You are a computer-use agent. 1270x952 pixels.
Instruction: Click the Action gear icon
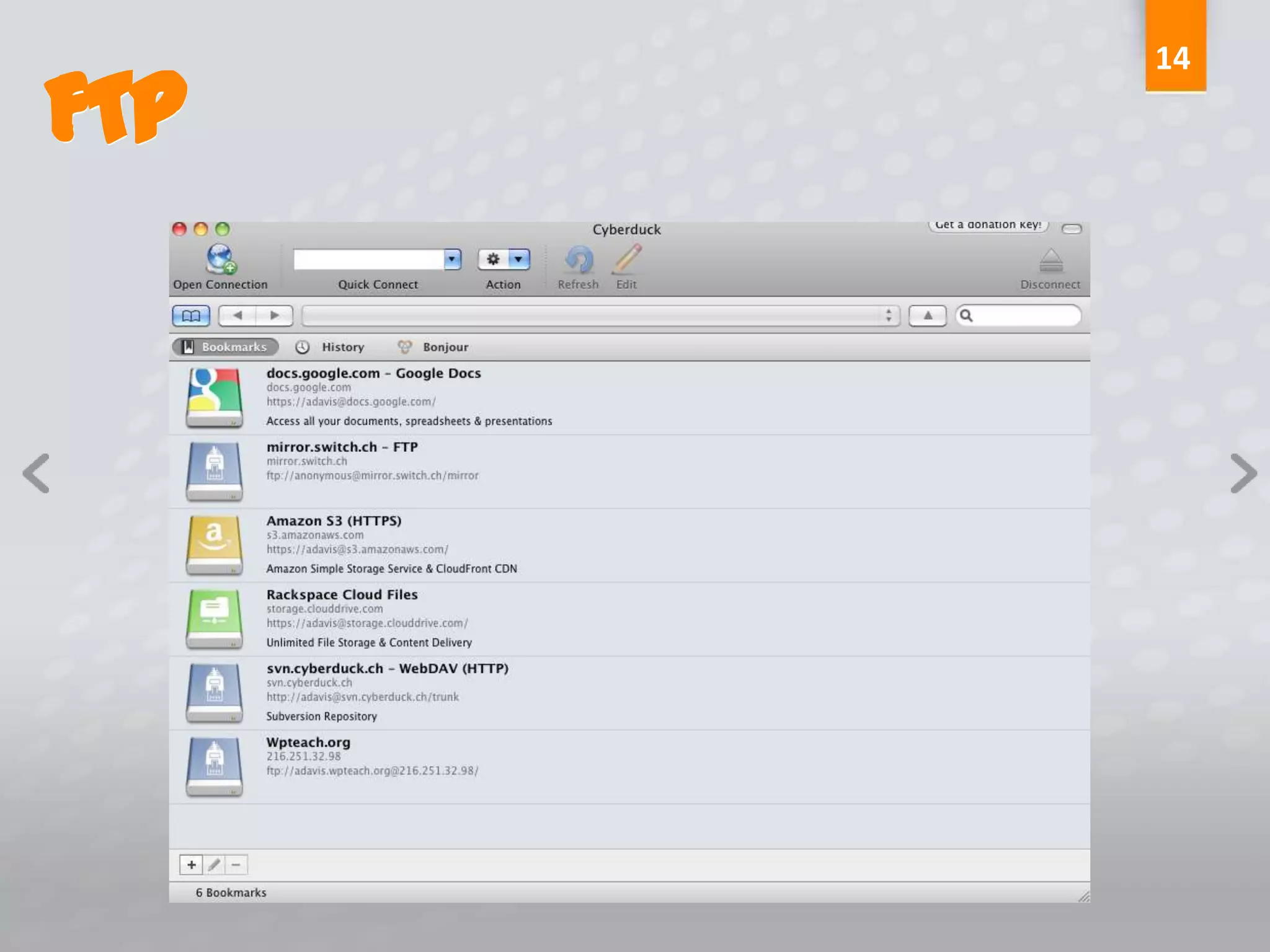[x=494, y=259]
